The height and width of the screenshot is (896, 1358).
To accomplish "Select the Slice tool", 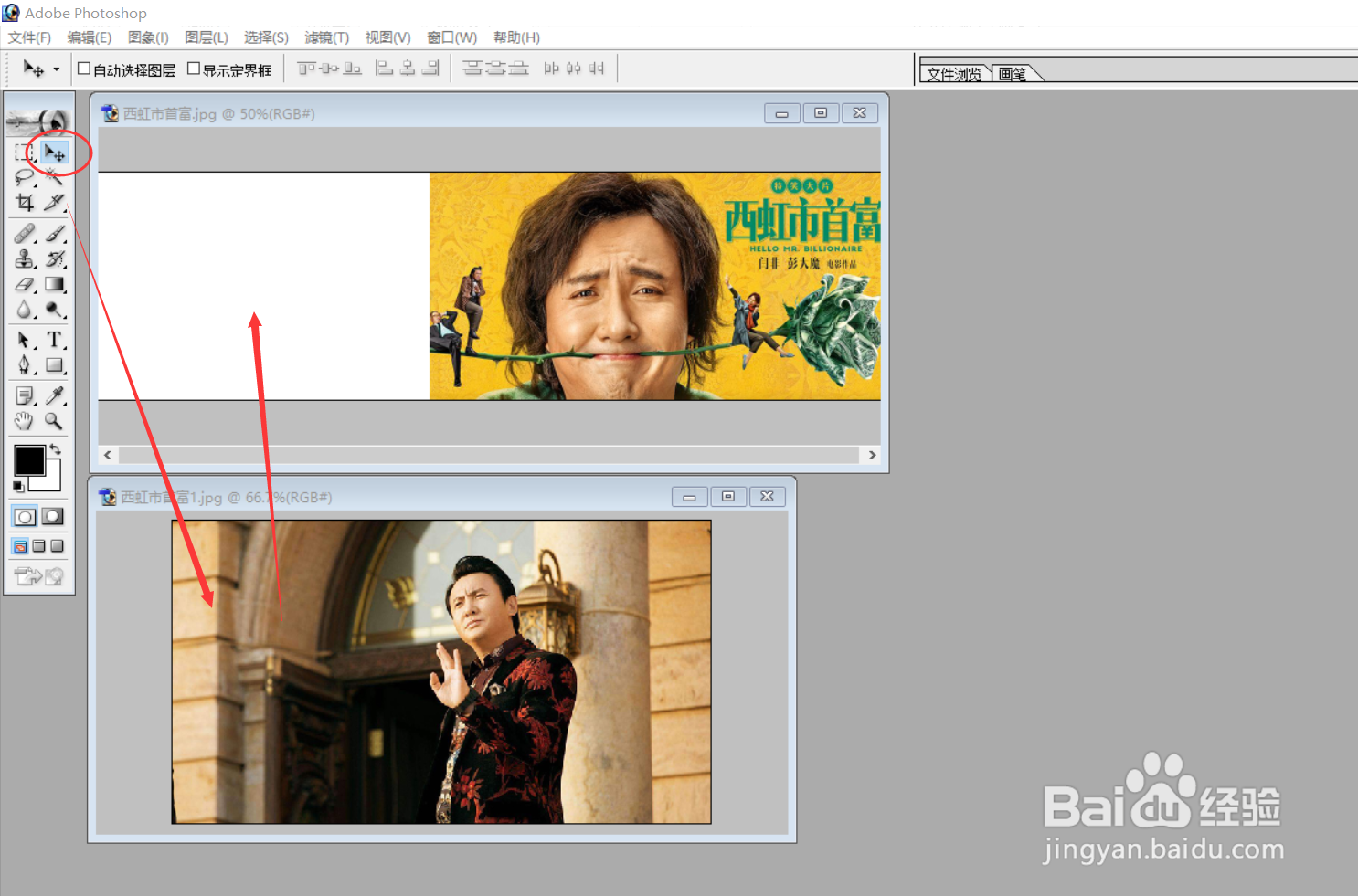I will pyautogui.click(x=54, y=202).
